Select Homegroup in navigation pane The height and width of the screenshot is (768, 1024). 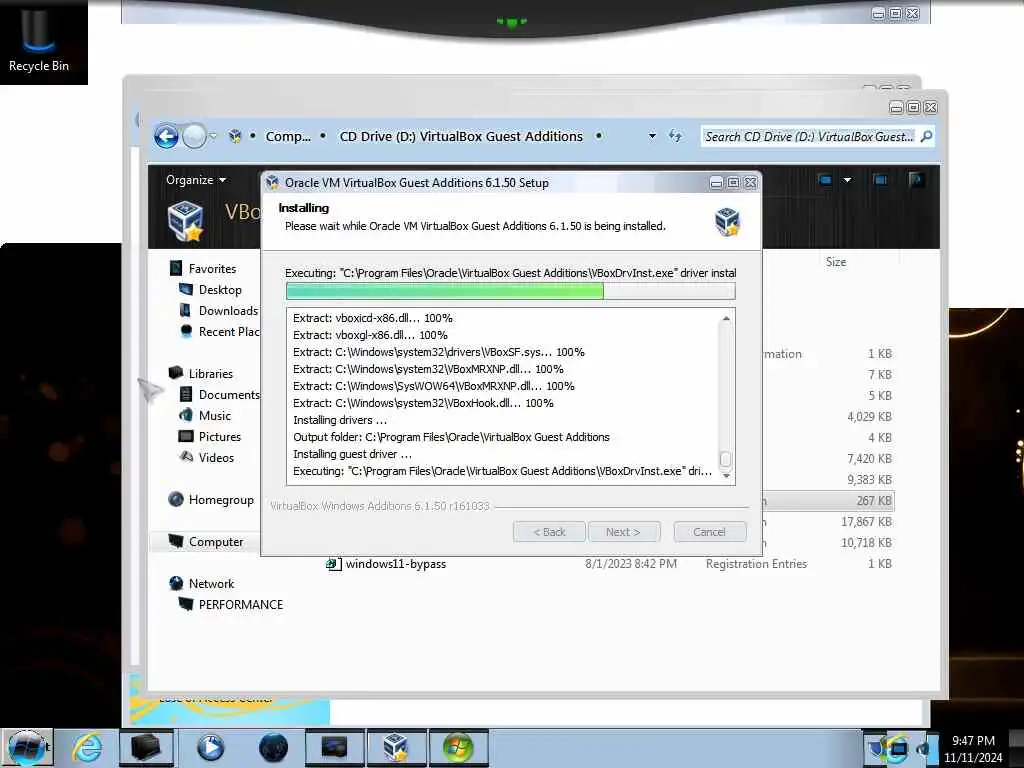(221, 500)
